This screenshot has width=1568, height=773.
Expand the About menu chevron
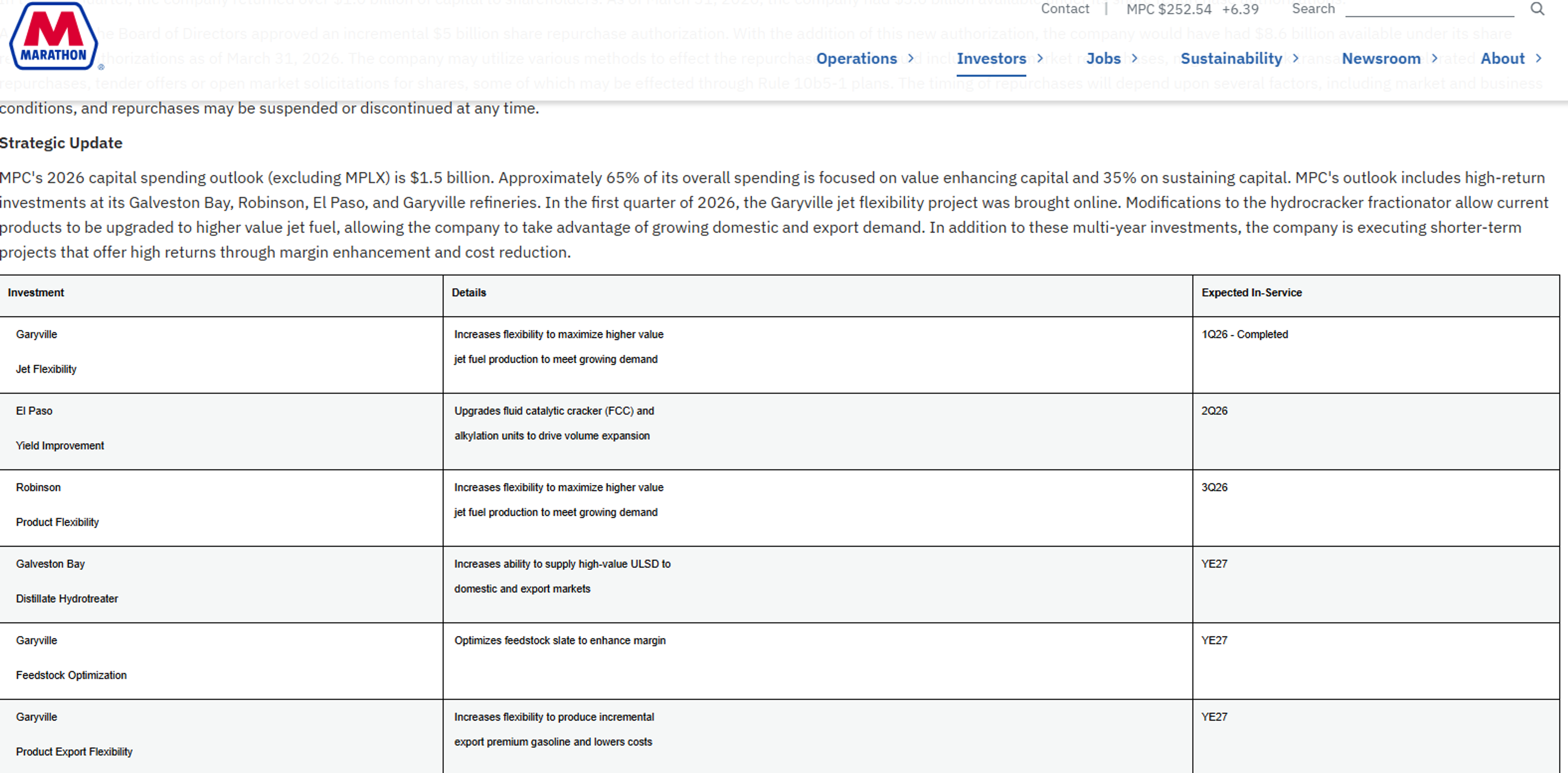coord(1539,58)
